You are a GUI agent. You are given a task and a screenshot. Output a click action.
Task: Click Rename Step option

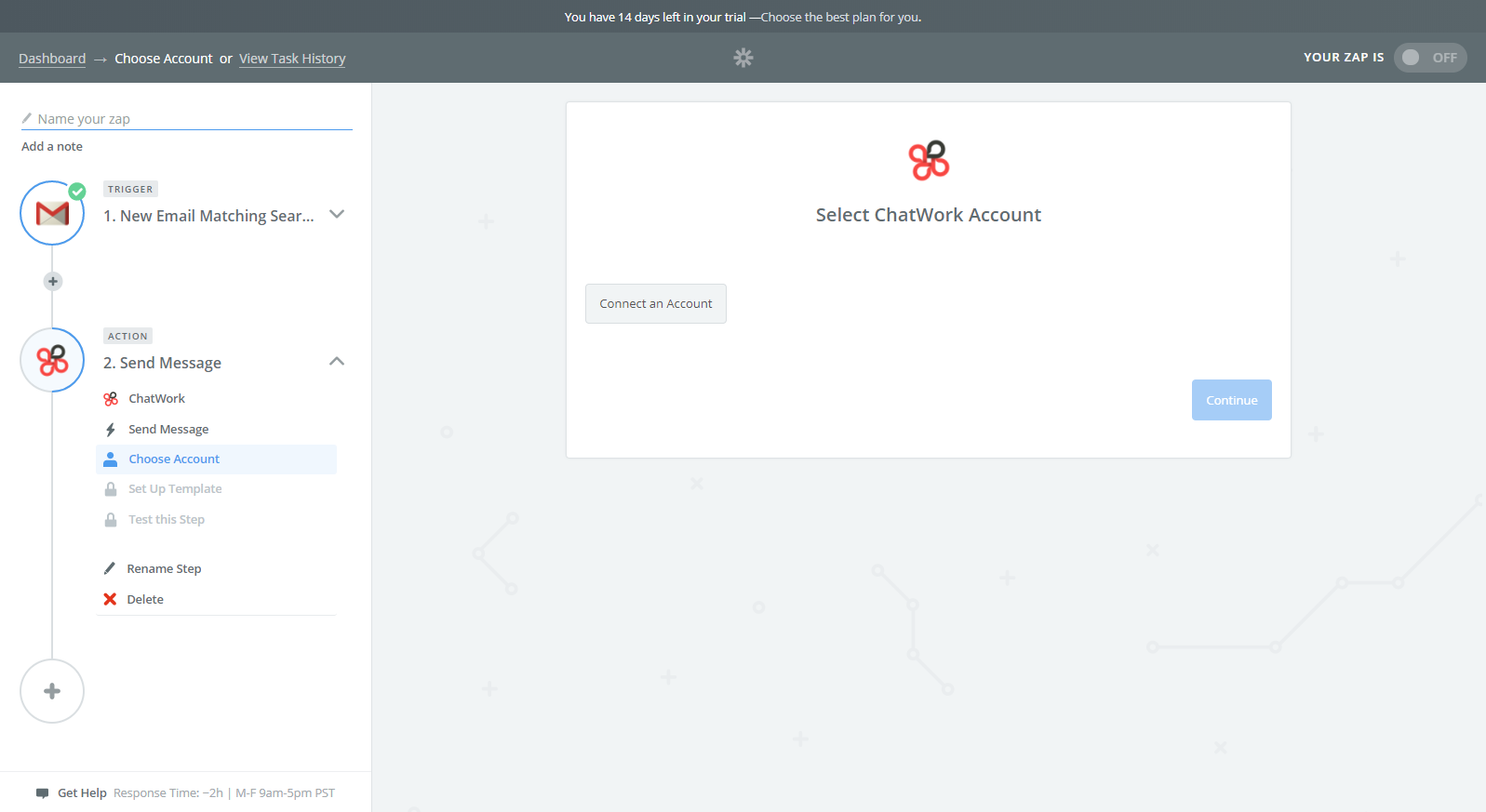pyautogui.click(x=164, y=568)
